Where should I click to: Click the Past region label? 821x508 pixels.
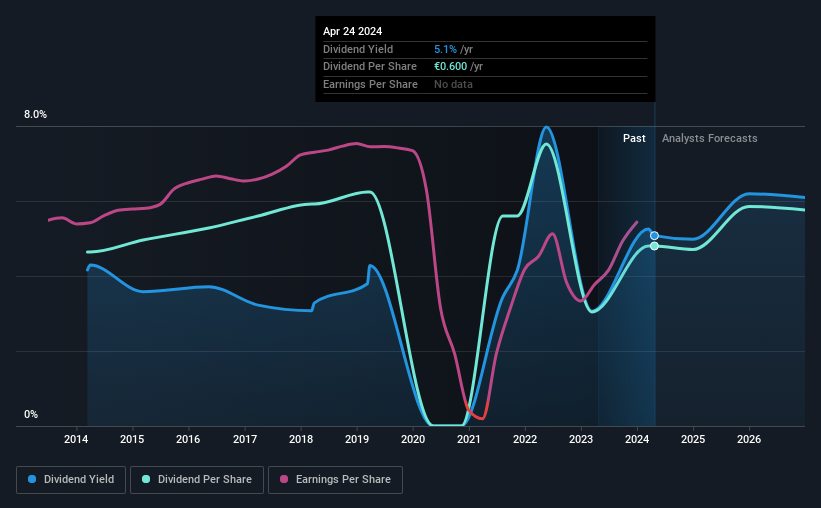pyautogui.click(x=634, y=138)
